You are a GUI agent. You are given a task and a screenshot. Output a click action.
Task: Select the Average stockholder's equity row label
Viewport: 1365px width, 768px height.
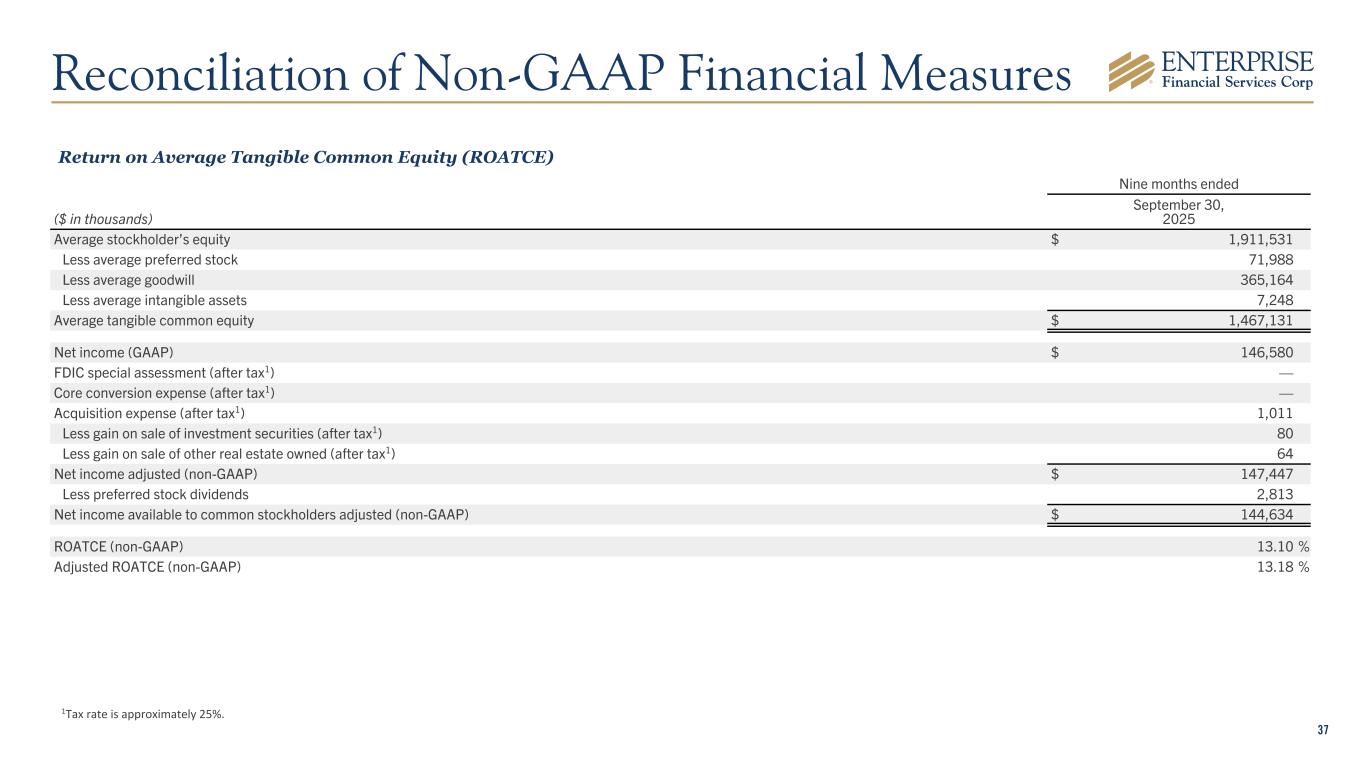point(142,240)
